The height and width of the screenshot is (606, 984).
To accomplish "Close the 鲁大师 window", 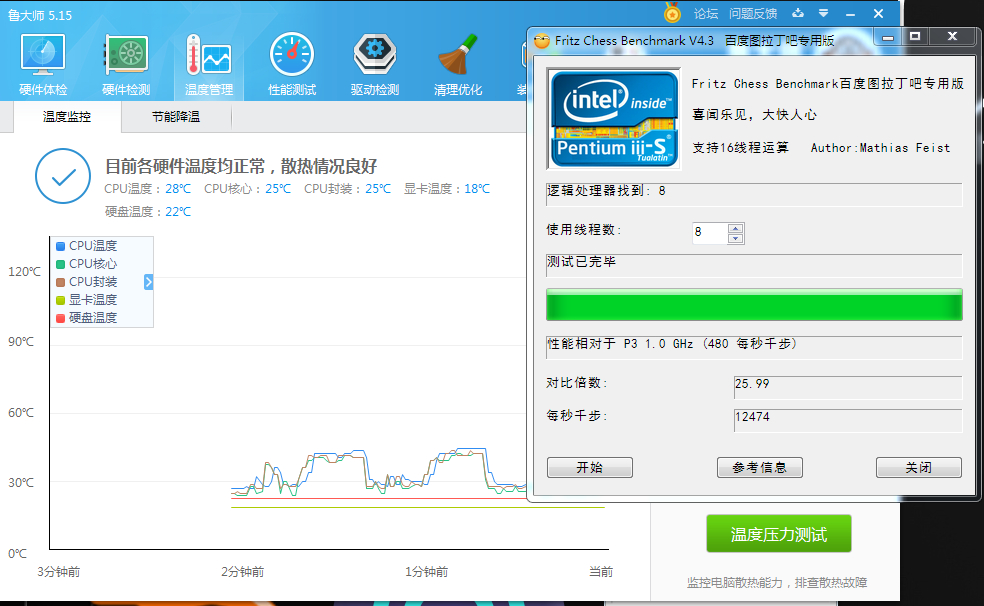I will pos(879,13).
